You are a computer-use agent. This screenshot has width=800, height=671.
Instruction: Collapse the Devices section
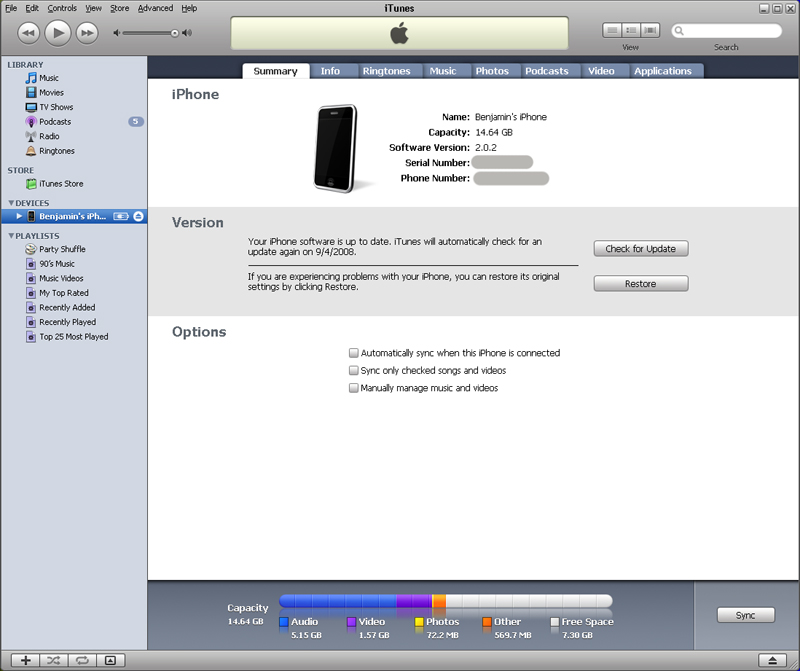11,203
